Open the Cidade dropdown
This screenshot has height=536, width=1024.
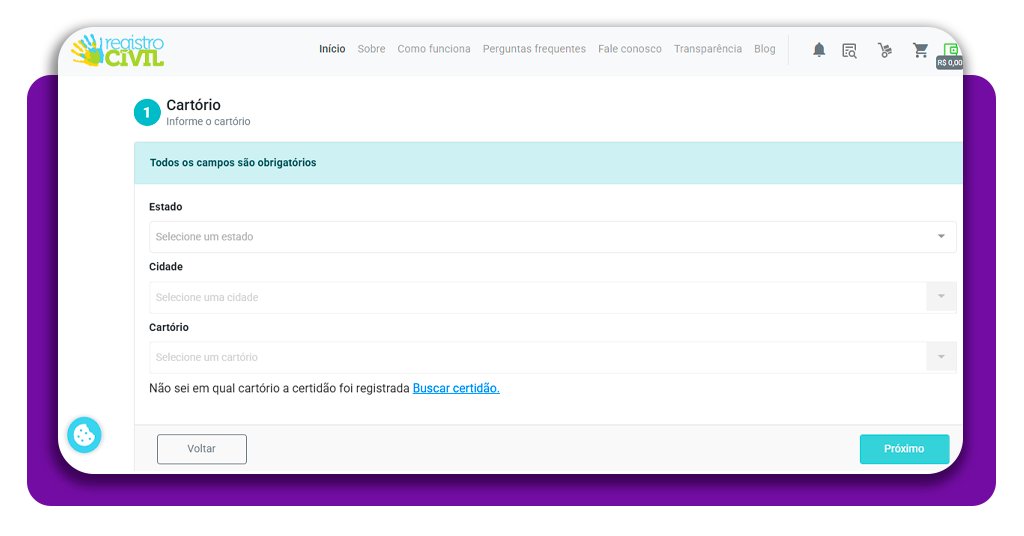(x=552, y=297)
